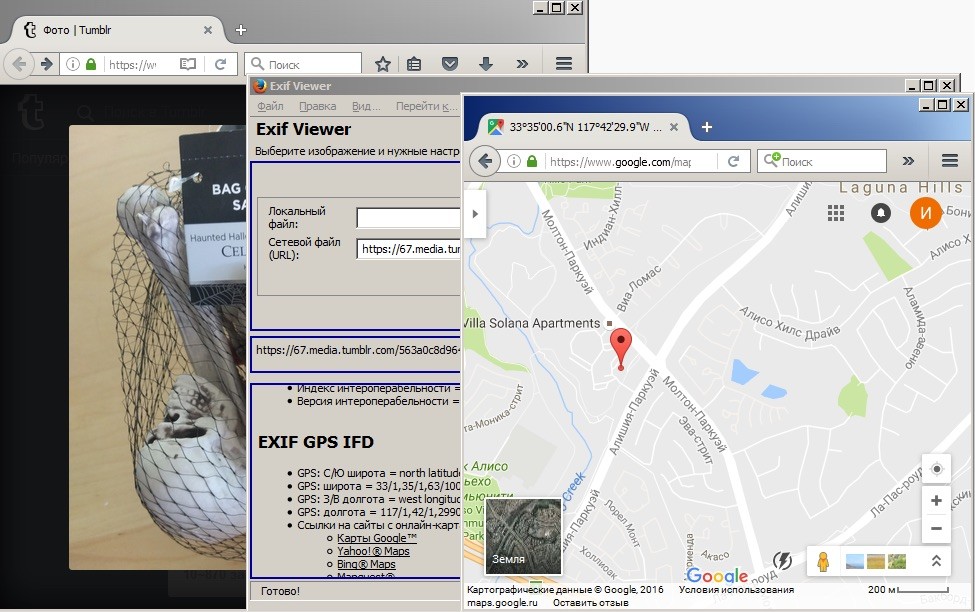Open the Google account avatar И
The width and height of the screenshot is (975, 612).
[926, 213]
